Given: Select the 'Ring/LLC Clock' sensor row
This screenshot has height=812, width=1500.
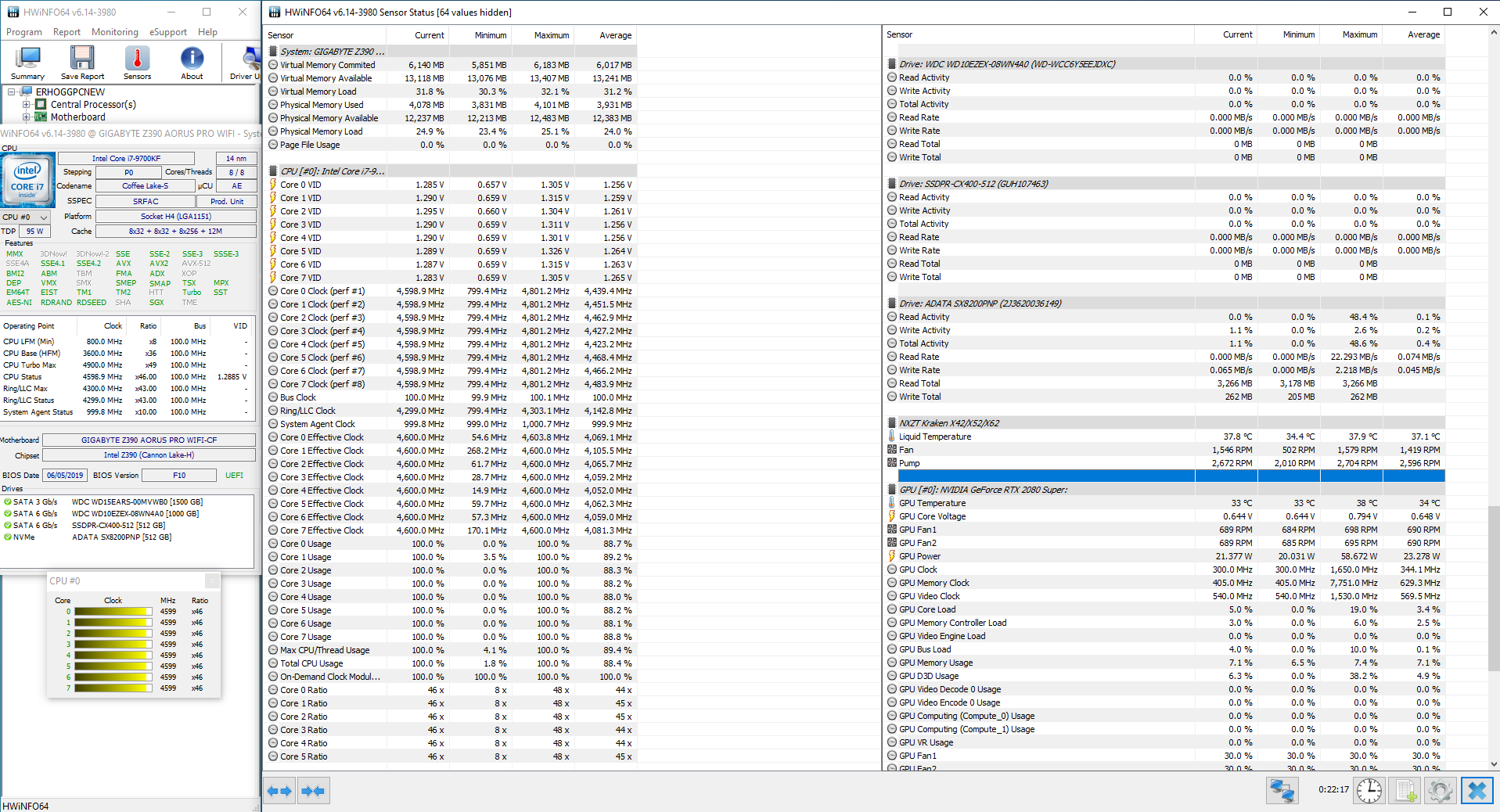Looking at the screenshot, I should tap(451, 411).
